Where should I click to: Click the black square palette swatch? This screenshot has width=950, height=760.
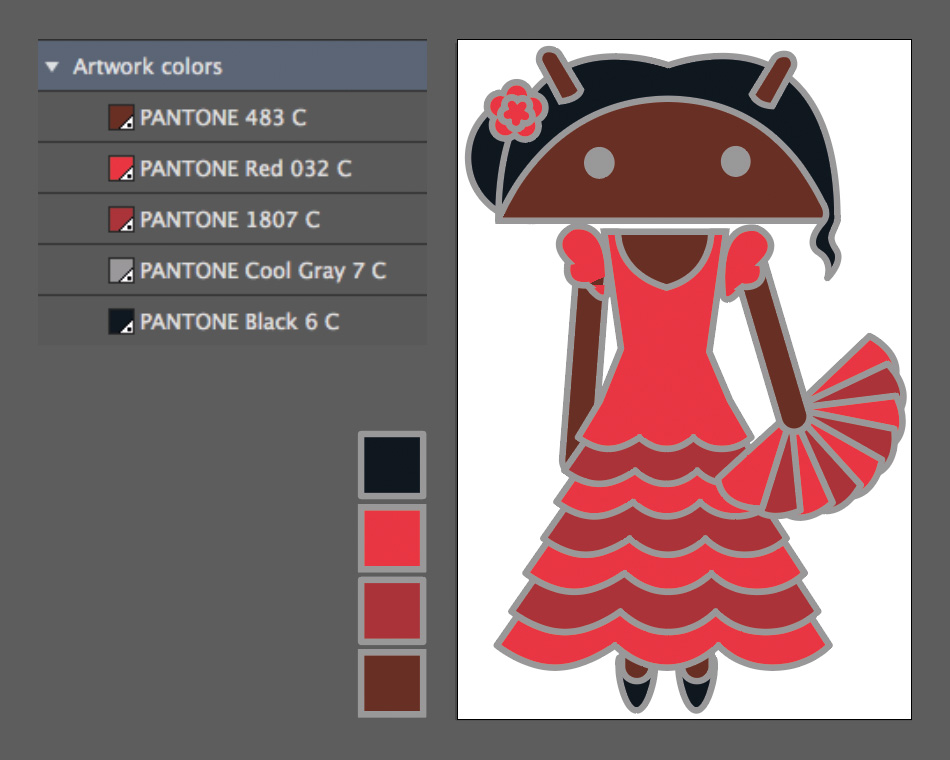392,465
